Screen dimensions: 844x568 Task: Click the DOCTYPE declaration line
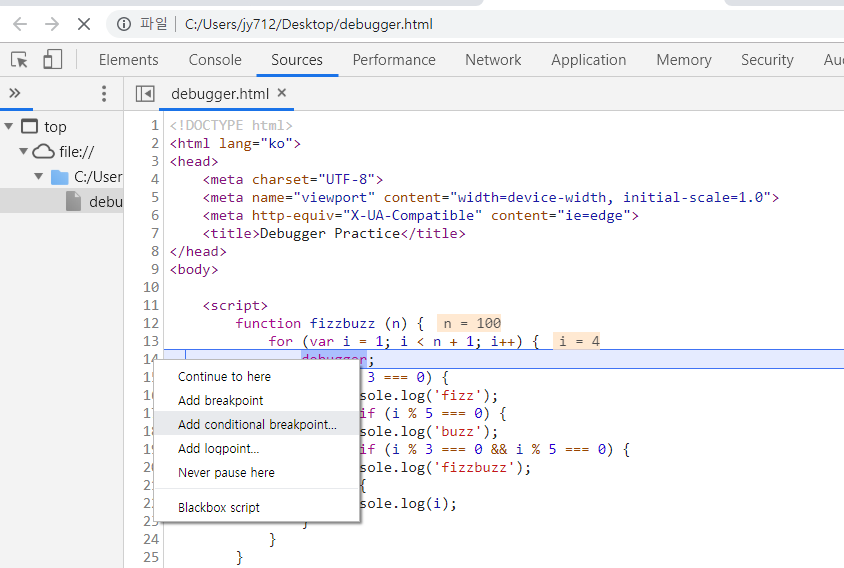click(231, 125)
